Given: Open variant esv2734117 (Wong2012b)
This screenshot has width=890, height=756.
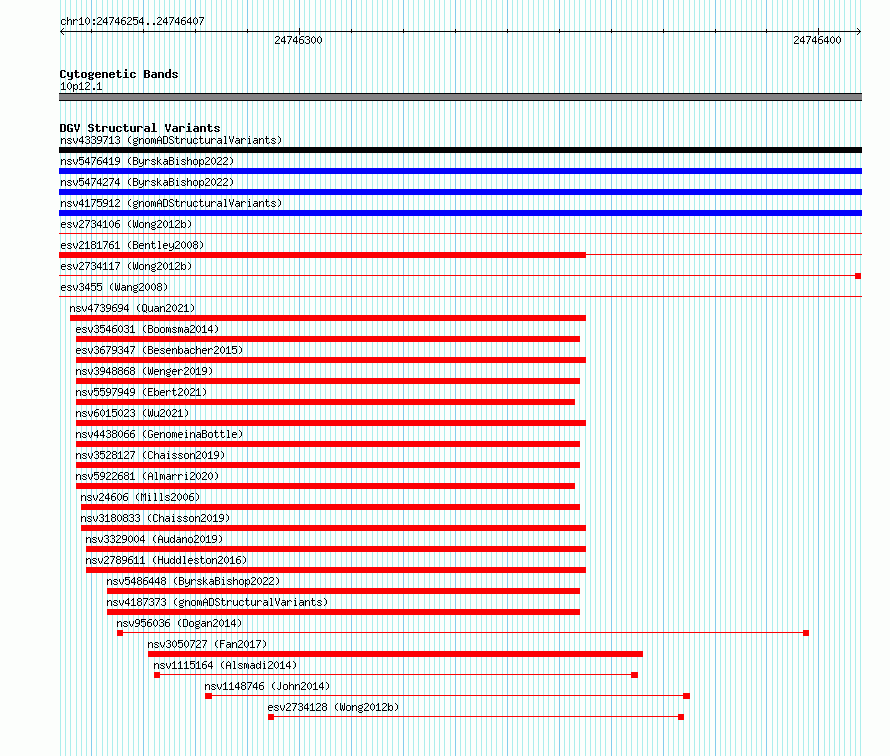Looking at the screenshot, I should tap(126, 266).
